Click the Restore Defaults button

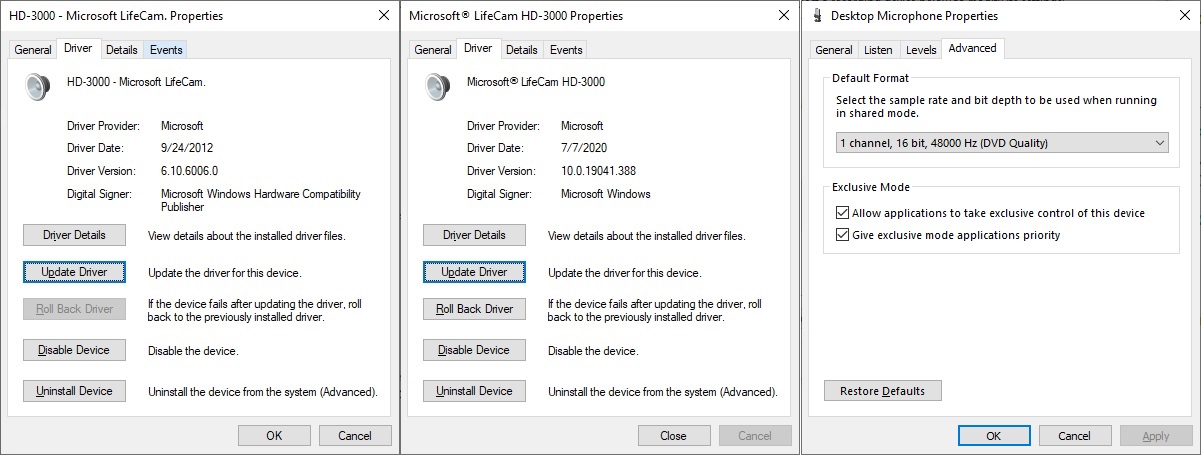pyautogui.click(x=883, y=391)
